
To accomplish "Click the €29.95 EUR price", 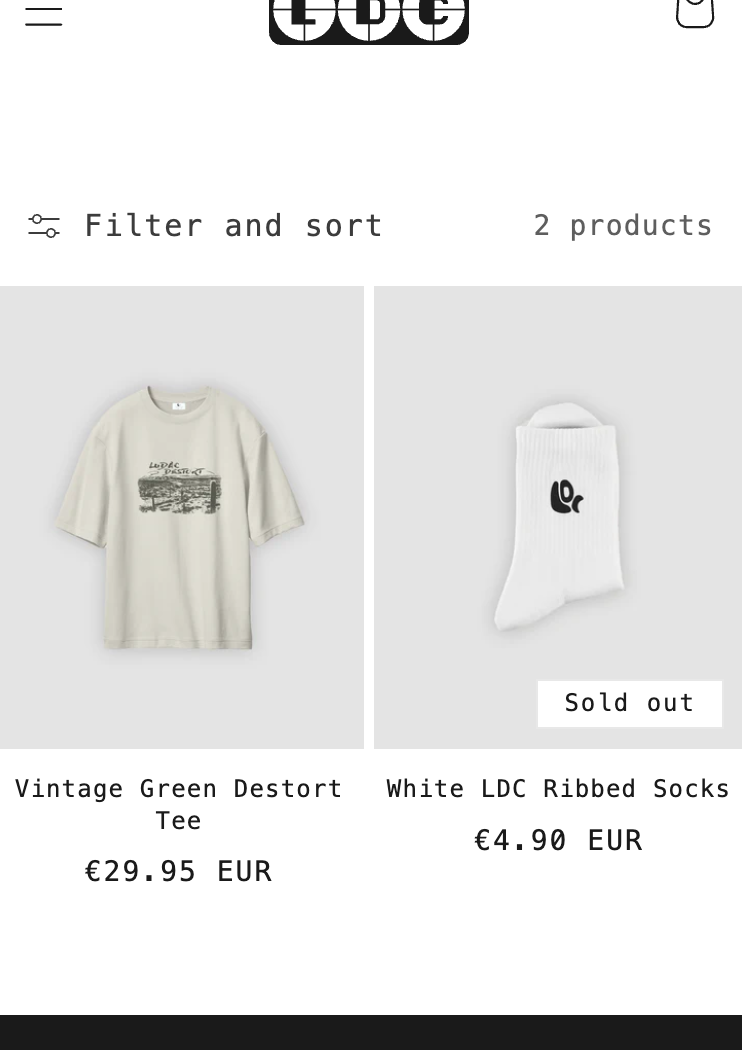I will (179, 872).
